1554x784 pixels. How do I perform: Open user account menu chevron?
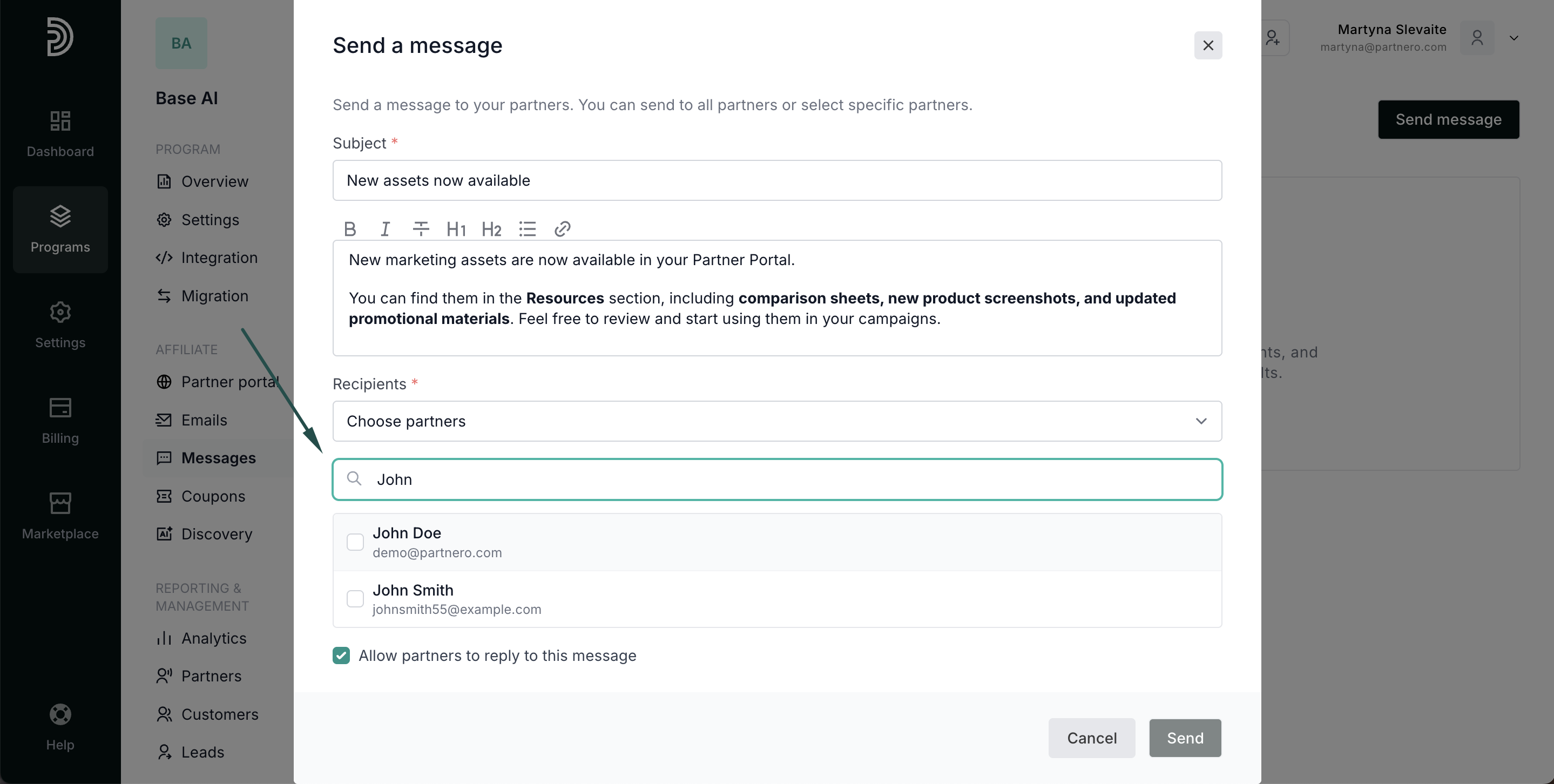pos(1514,38)
